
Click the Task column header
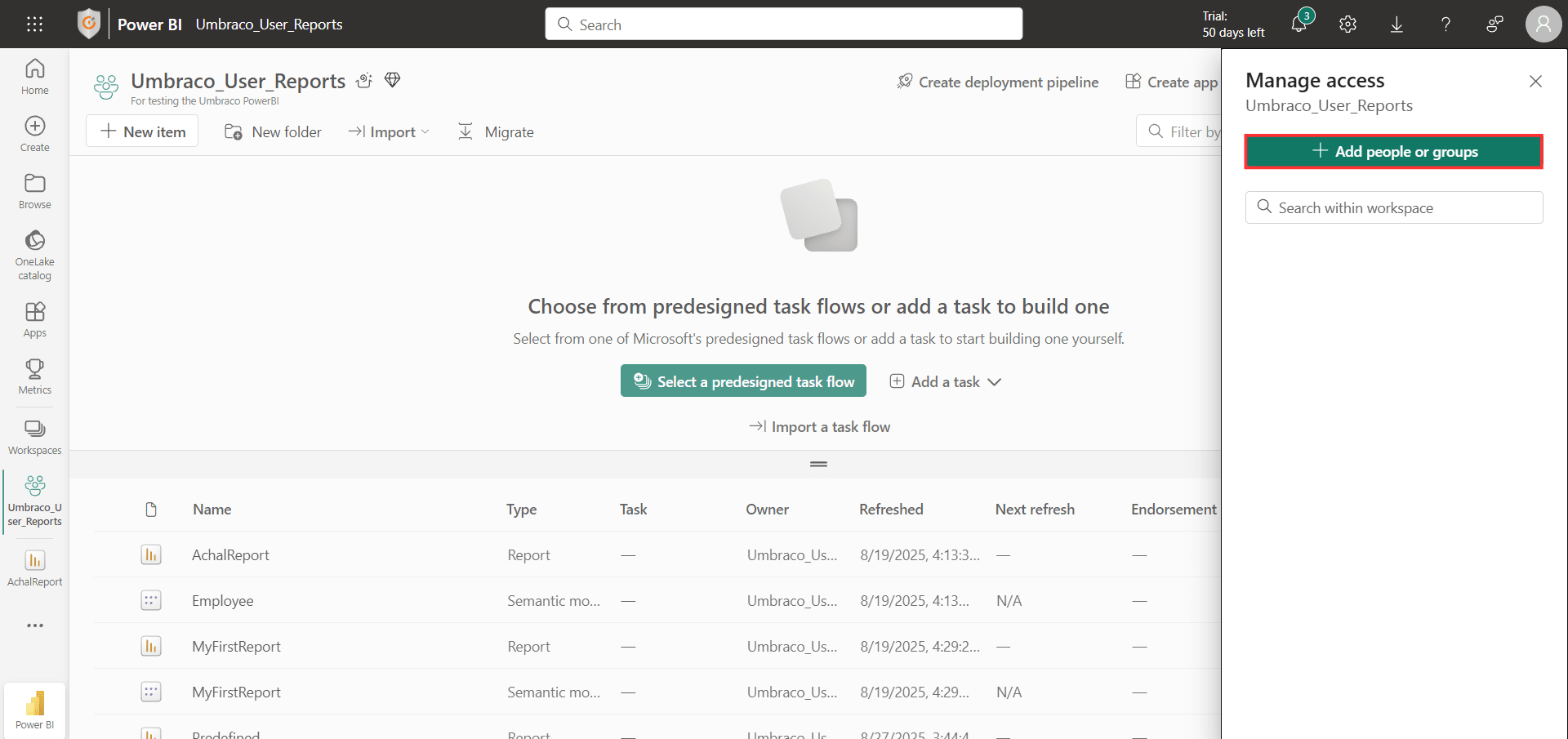coord(633,510)
